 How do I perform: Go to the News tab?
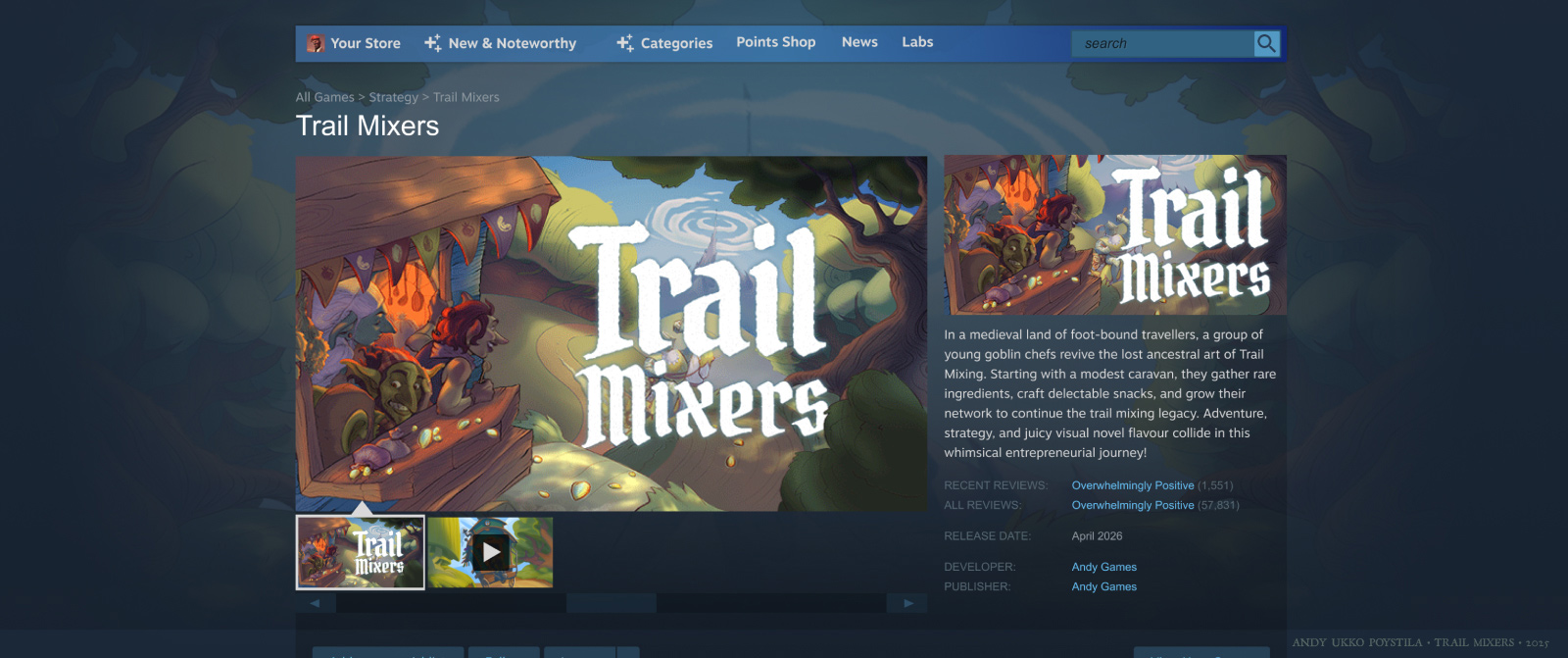point(859,42)
